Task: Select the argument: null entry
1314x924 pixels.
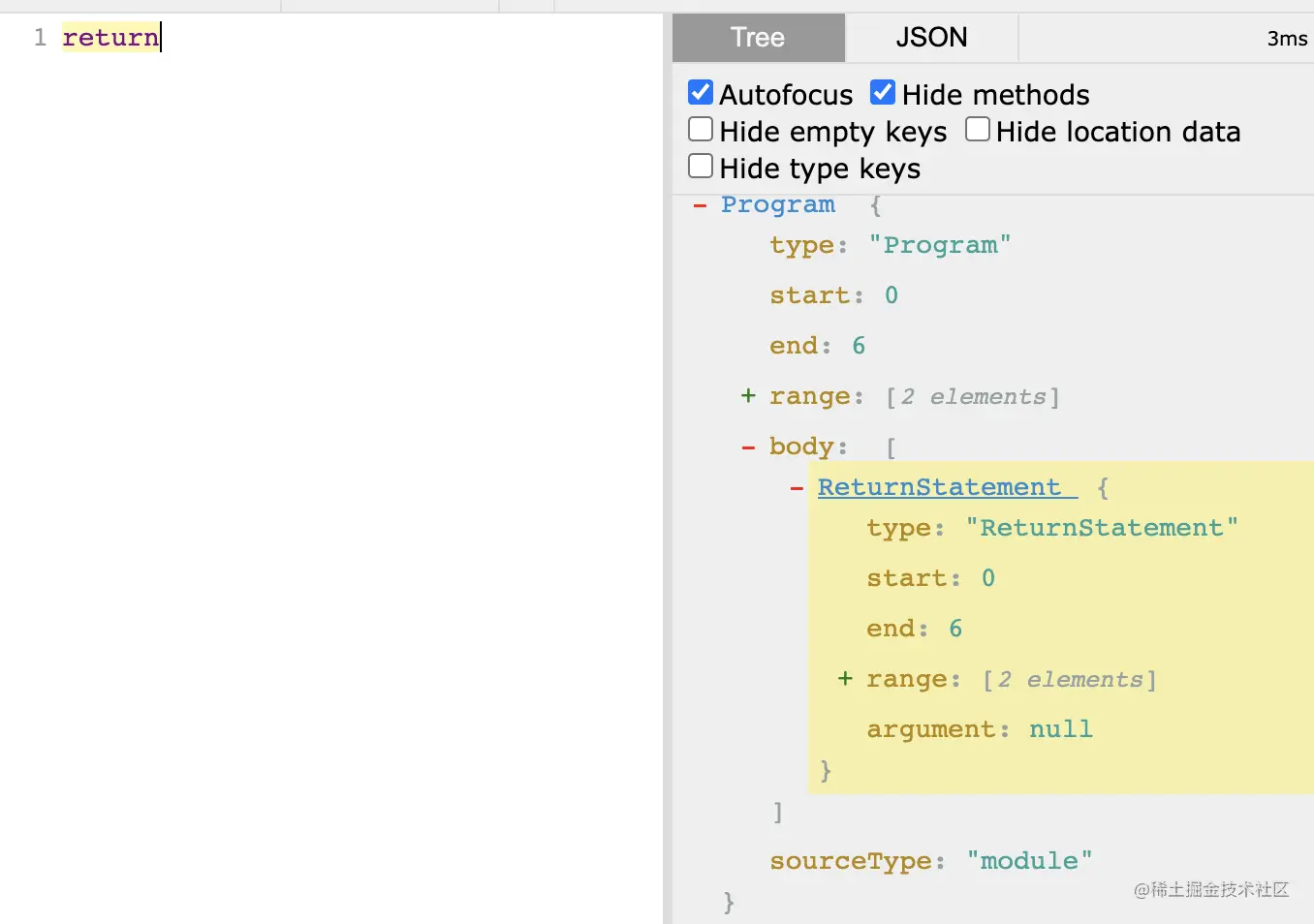Action: tap(980, 729)
